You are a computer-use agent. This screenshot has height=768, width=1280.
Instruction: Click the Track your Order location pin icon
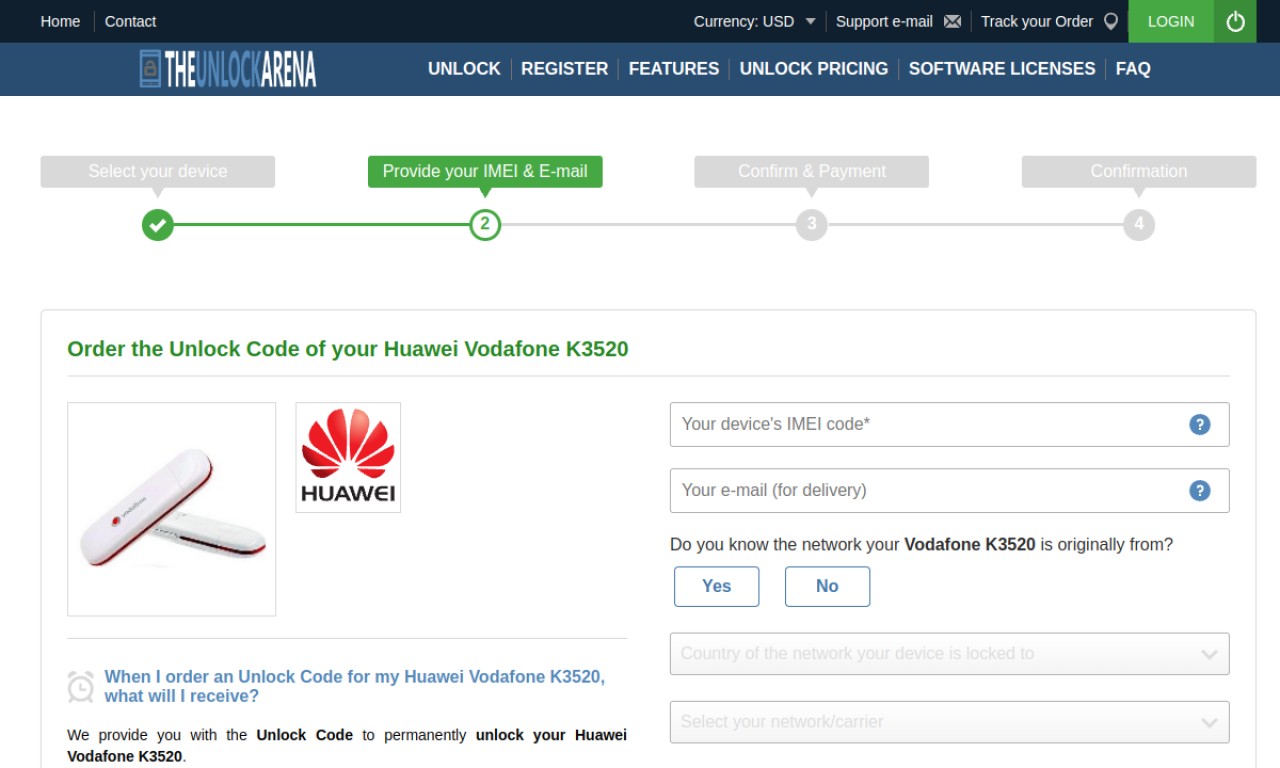pyautogui.click(x=1110, y=21)
